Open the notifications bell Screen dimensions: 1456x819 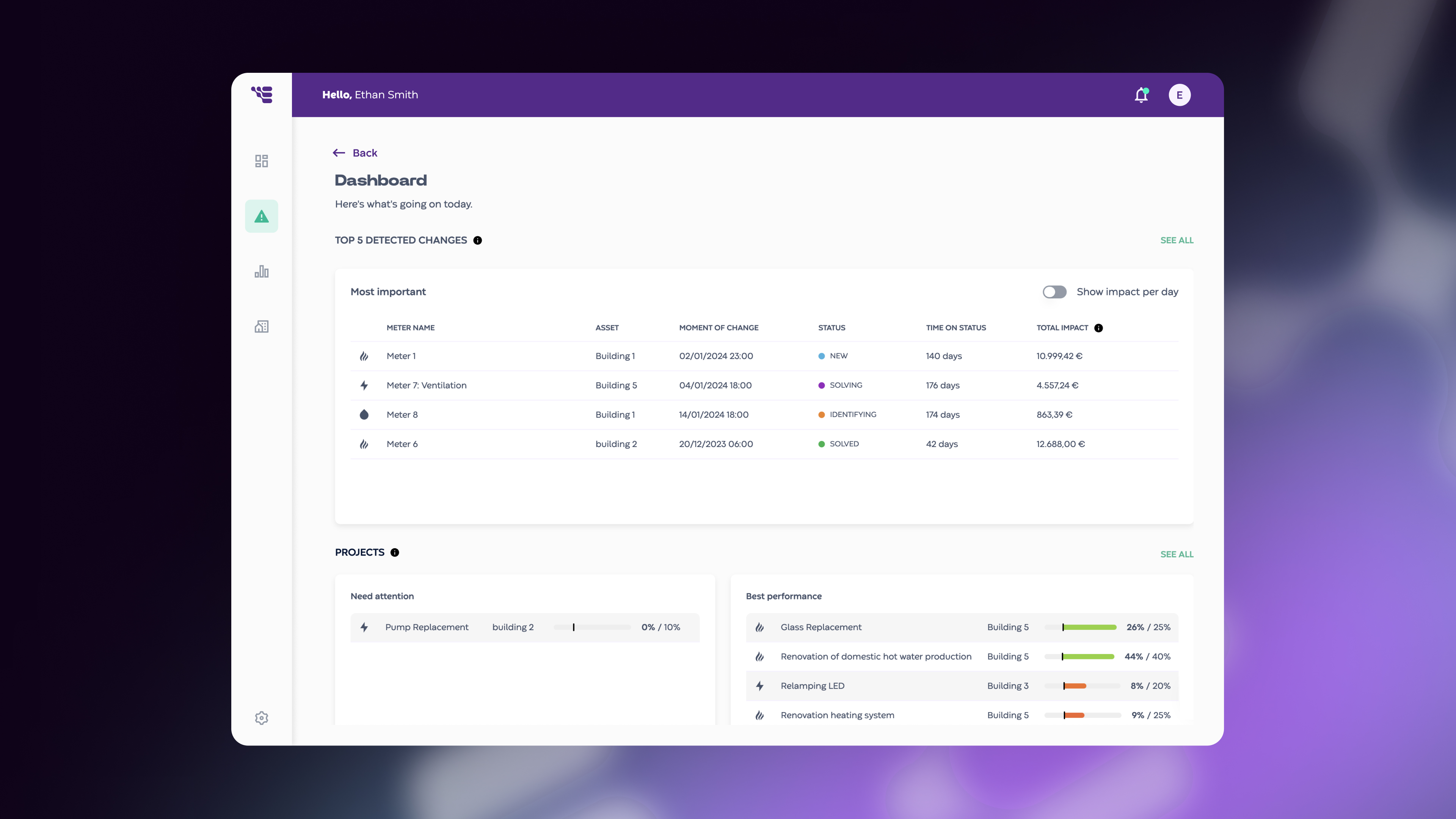(x=1141, y=95)
